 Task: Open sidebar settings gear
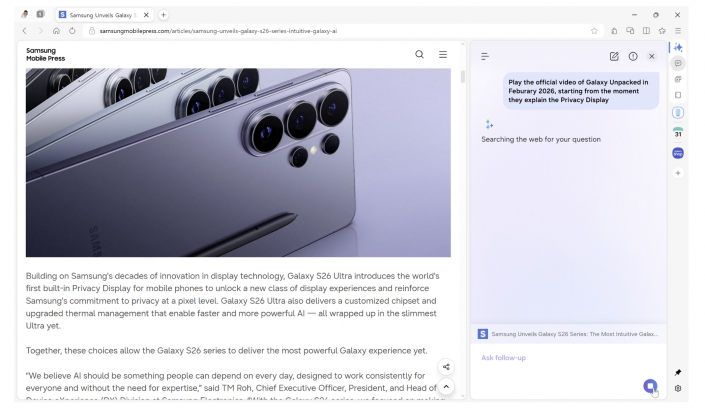point(678,389)
